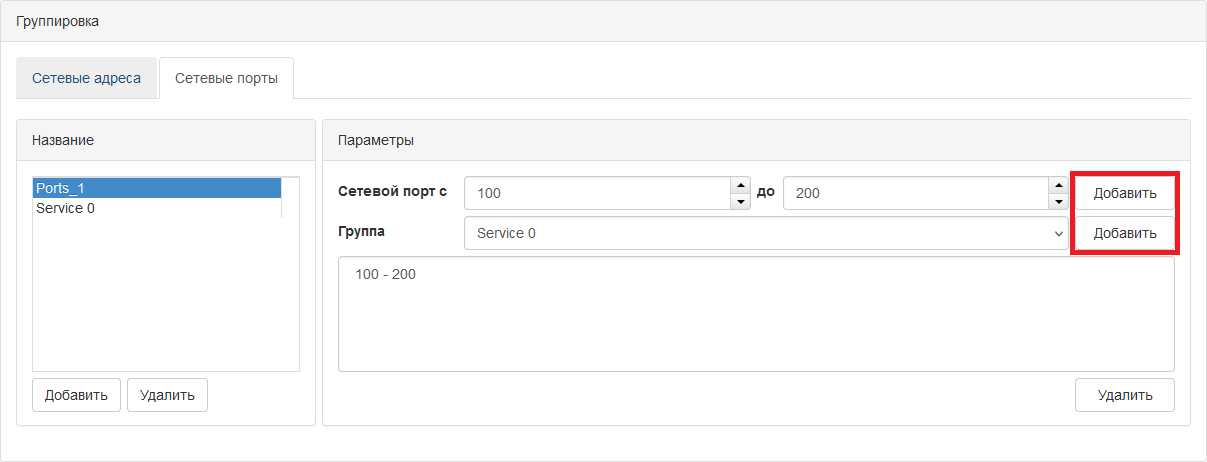
Task: Click the Параметры panel heading
Action: coord(756,140)
